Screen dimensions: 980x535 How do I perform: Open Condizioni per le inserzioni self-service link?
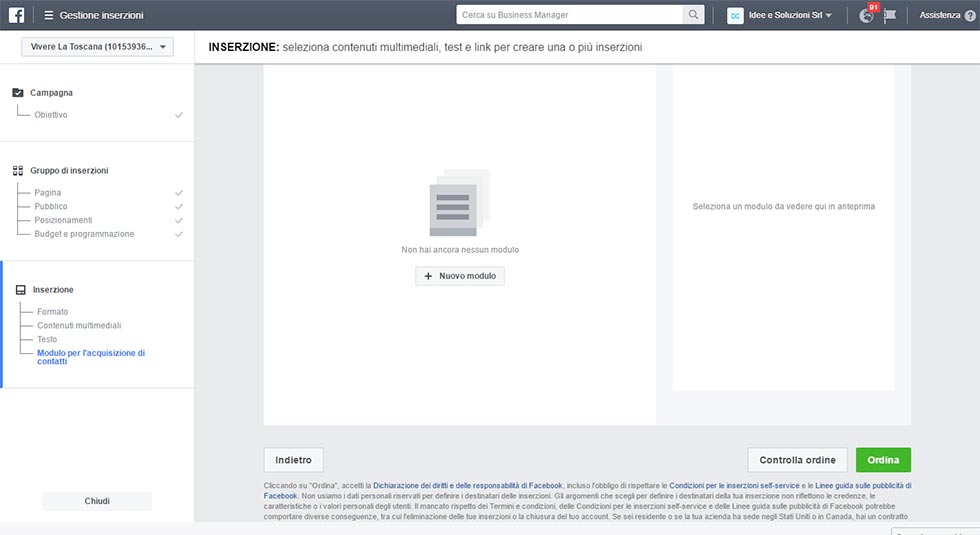pyautogui.click(x=734, y=486)
